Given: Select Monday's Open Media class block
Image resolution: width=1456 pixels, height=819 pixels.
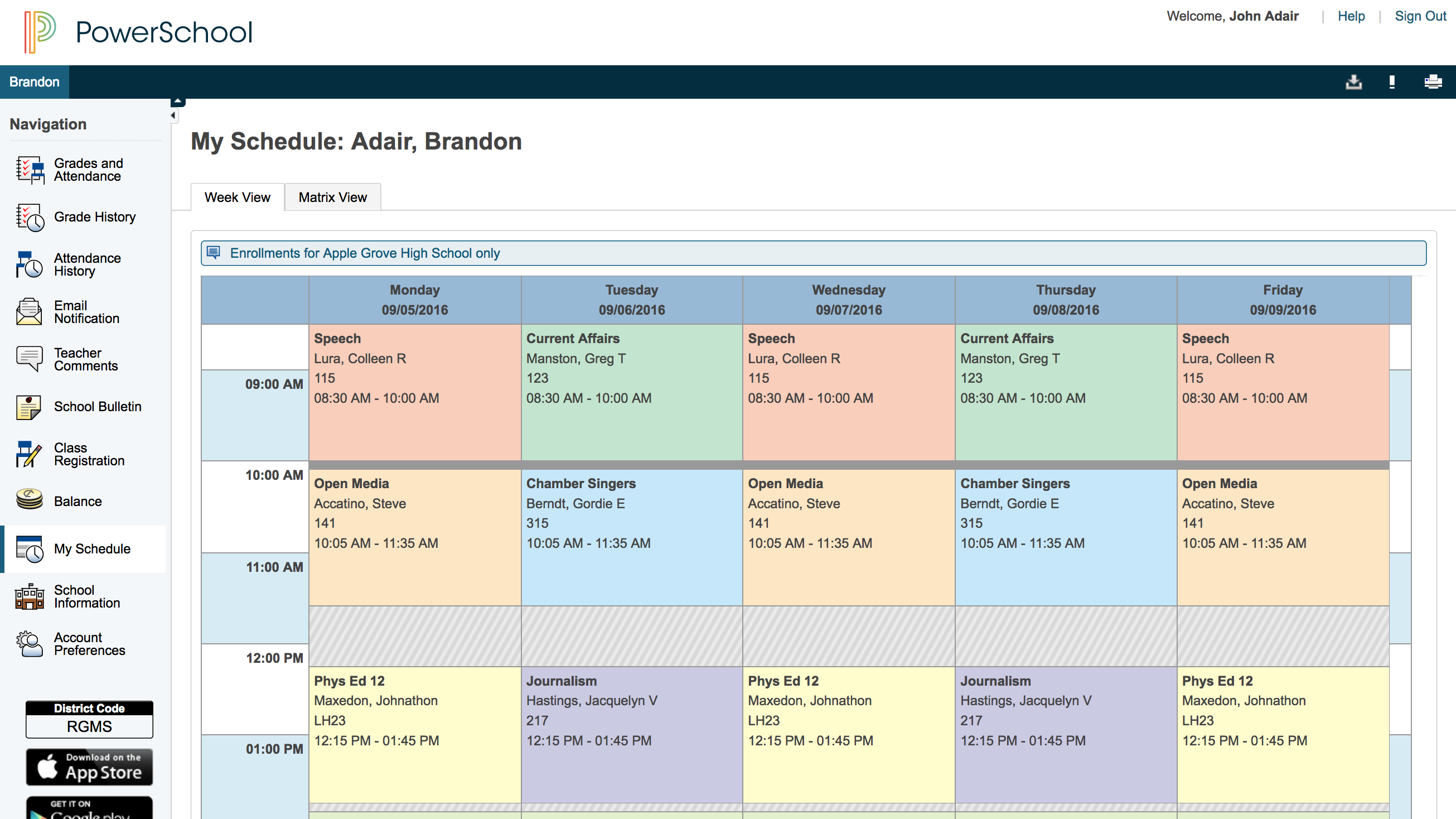Looking at the screenshot, I should point(415,537).
